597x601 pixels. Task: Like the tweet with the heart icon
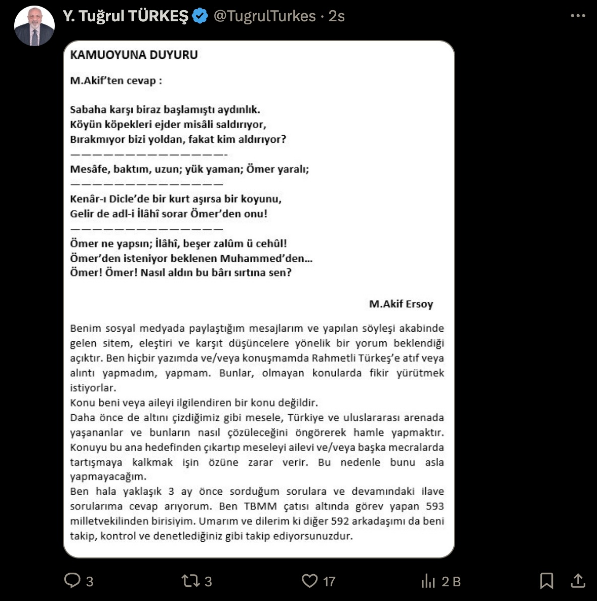309,581
